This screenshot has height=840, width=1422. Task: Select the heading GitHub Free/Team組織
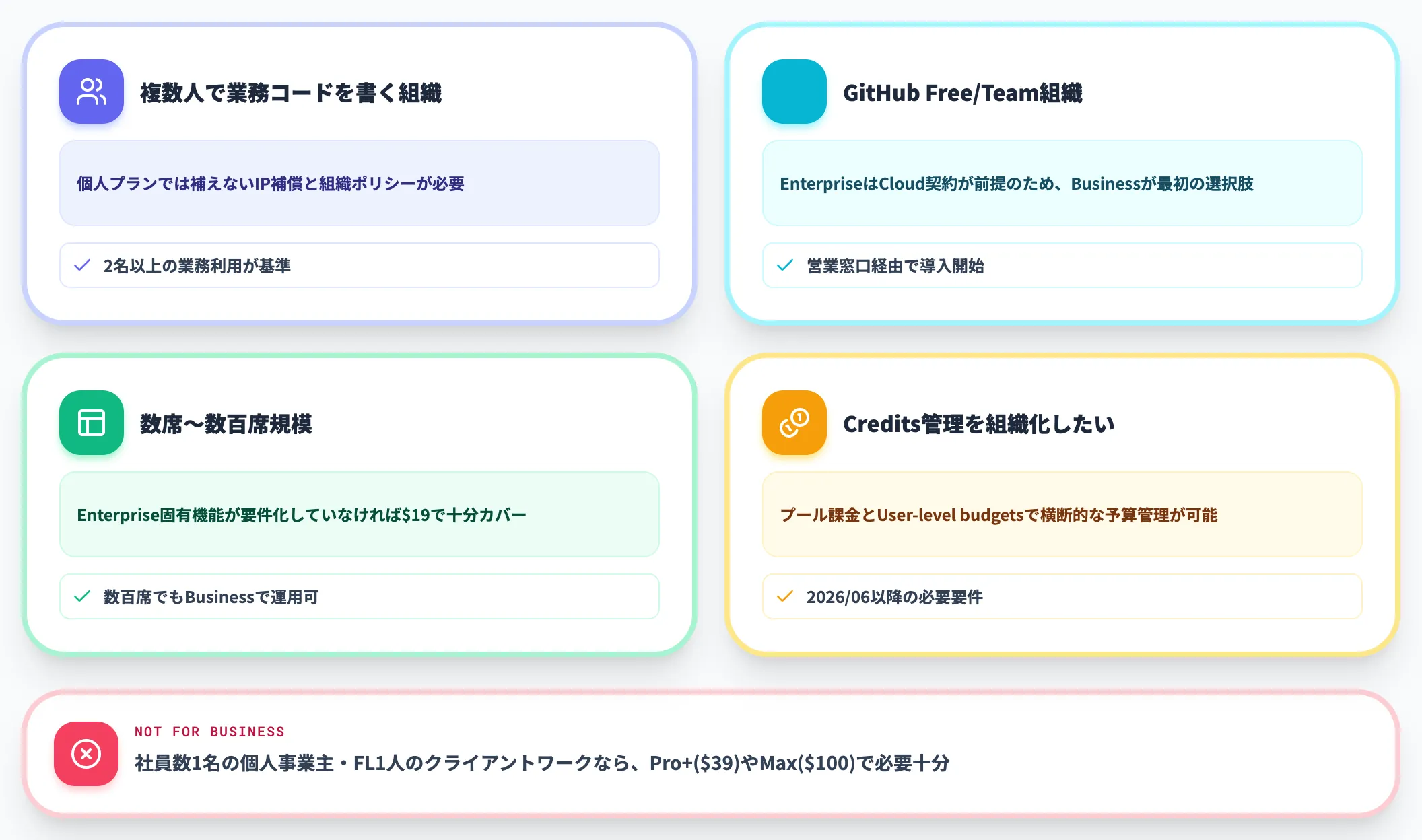coord(963,93)
